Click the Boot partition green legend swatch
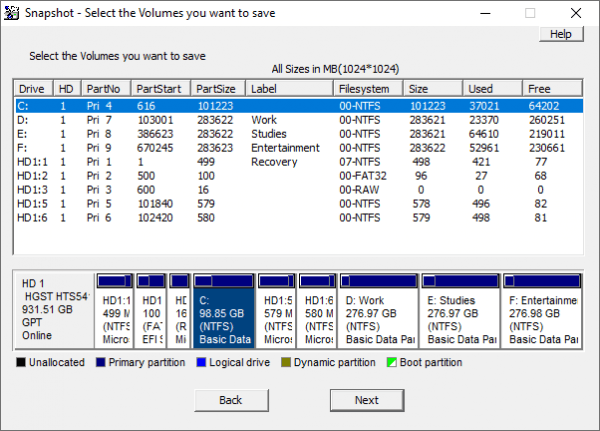The width and height of the screenshot is (600, 431). click(x=392, y=362)
